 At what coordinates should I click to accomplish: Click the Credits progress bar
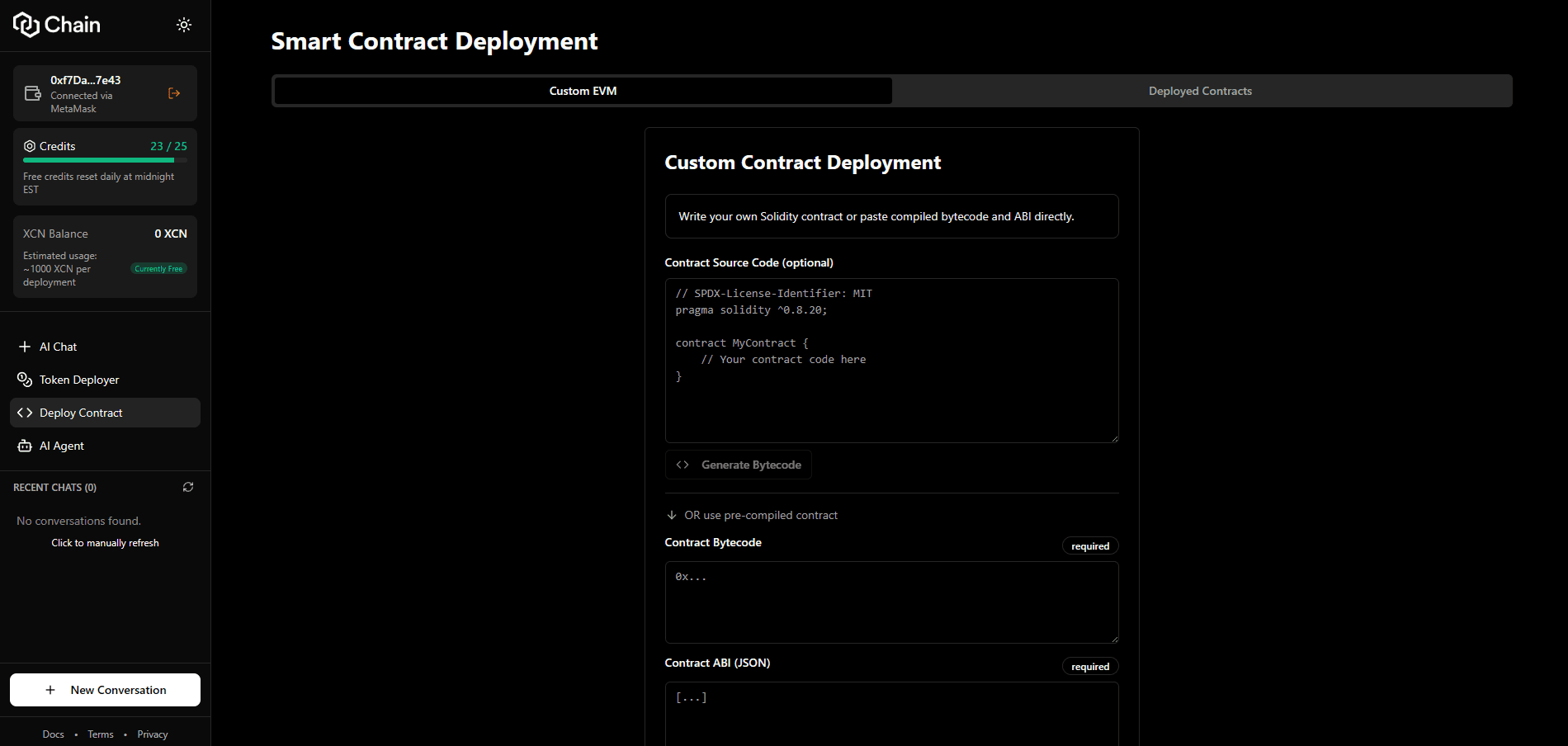pyautogui.click(x=105, y=159)
